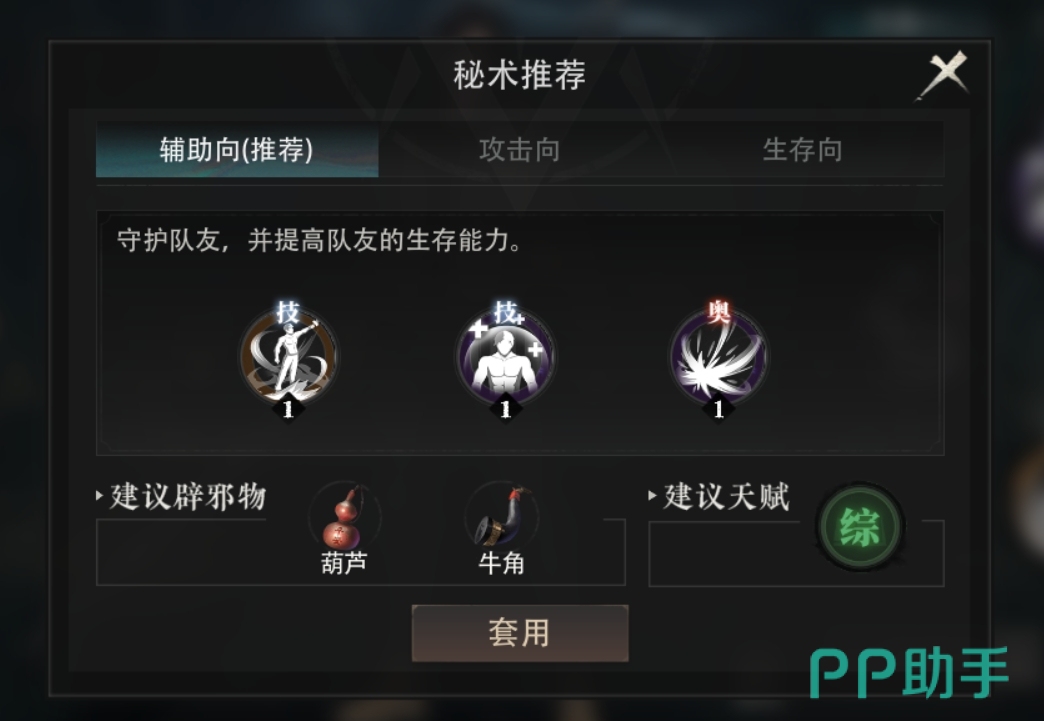Image resolution: width=1044 pixels, height=721 pixels.
Task: Expand the 建议辟邪物 section arrow
Action: [x=99, y=495]
